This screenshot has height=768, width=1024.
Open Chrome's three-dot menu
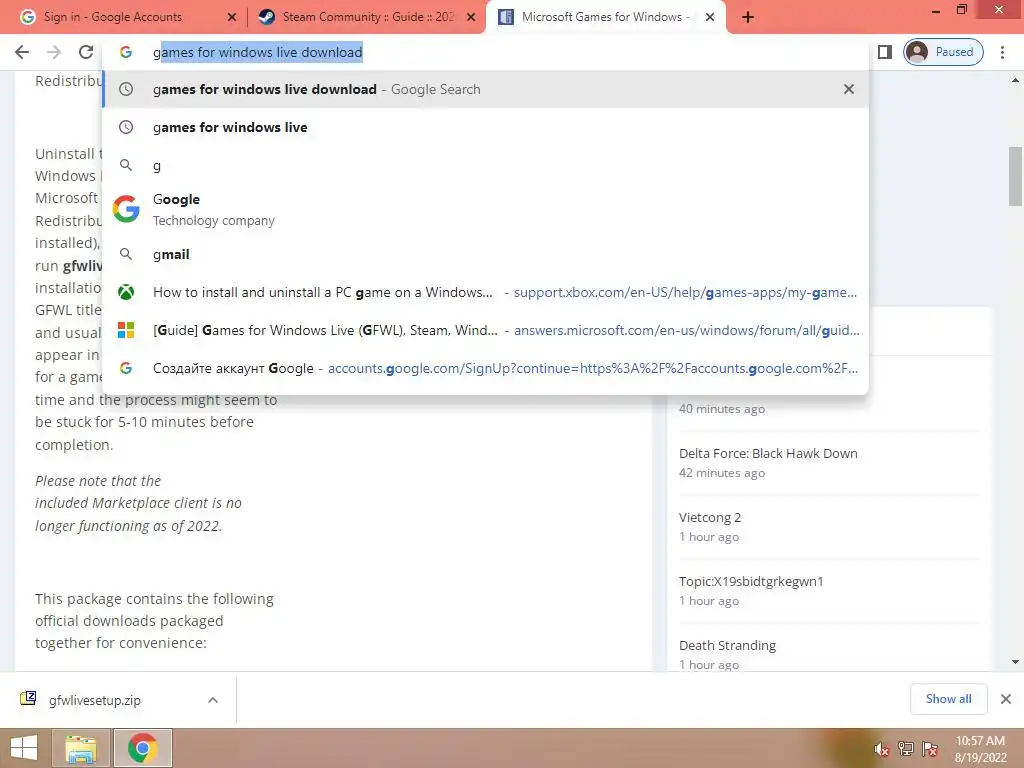click(x=1002, y=52)
